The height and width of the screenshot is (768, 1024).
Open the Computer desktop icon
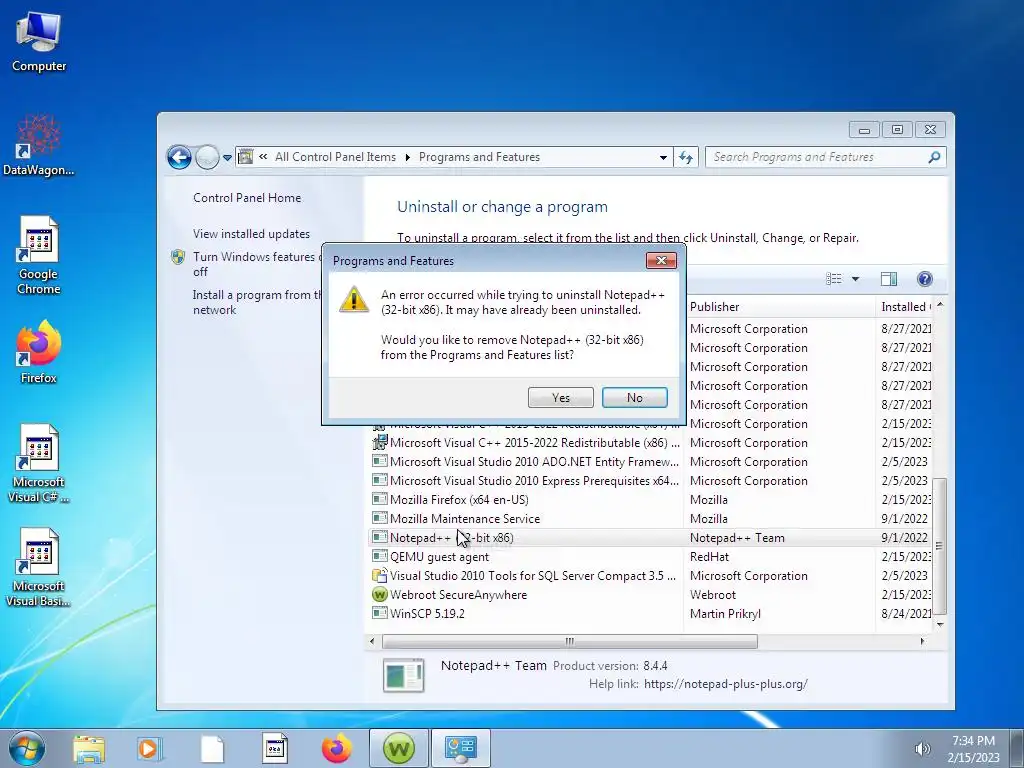39,42
